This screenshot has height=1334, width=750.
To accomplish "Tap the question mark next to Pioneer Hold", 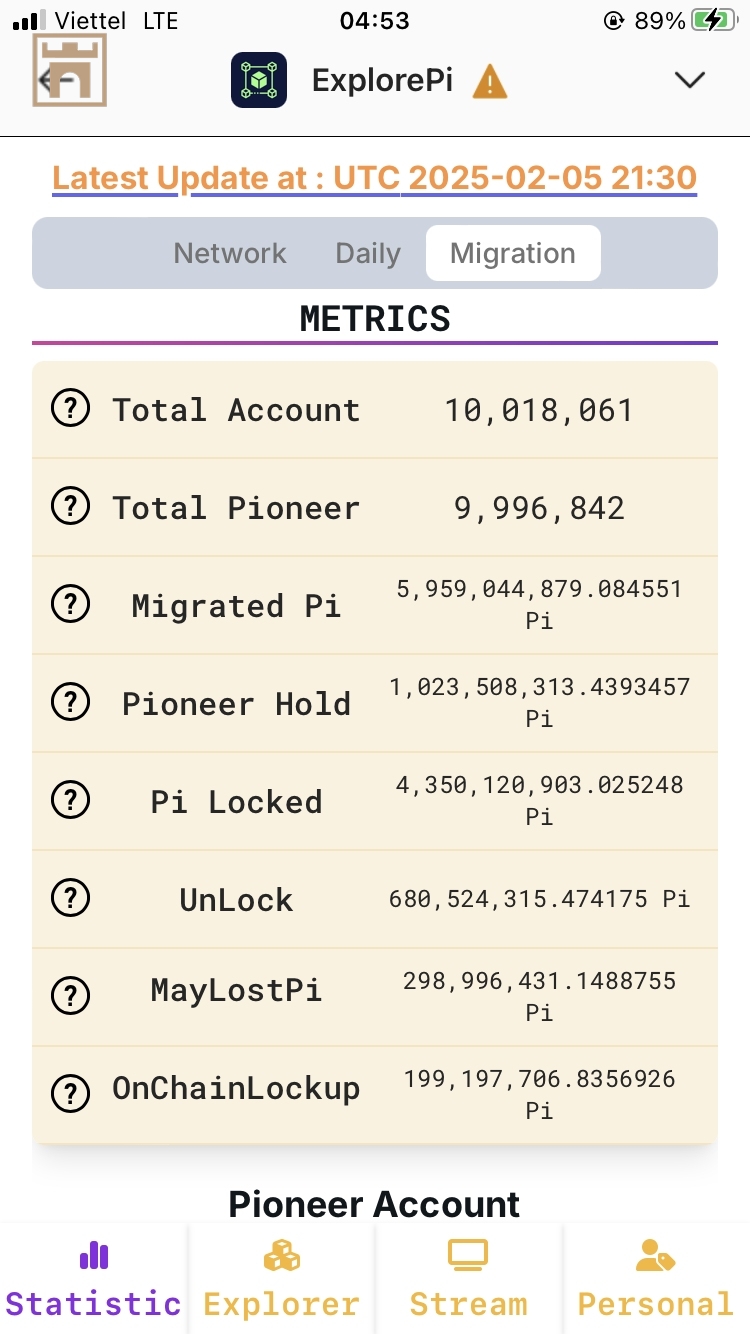I will click(70, 703).
